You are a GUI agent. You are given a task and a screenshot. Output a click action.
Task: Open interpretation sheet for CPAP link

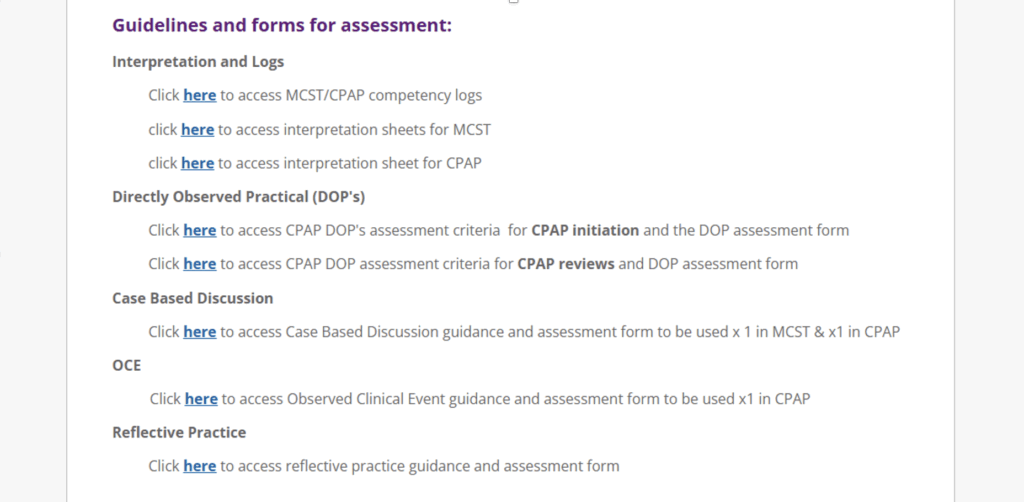click(x=197, y=163)
